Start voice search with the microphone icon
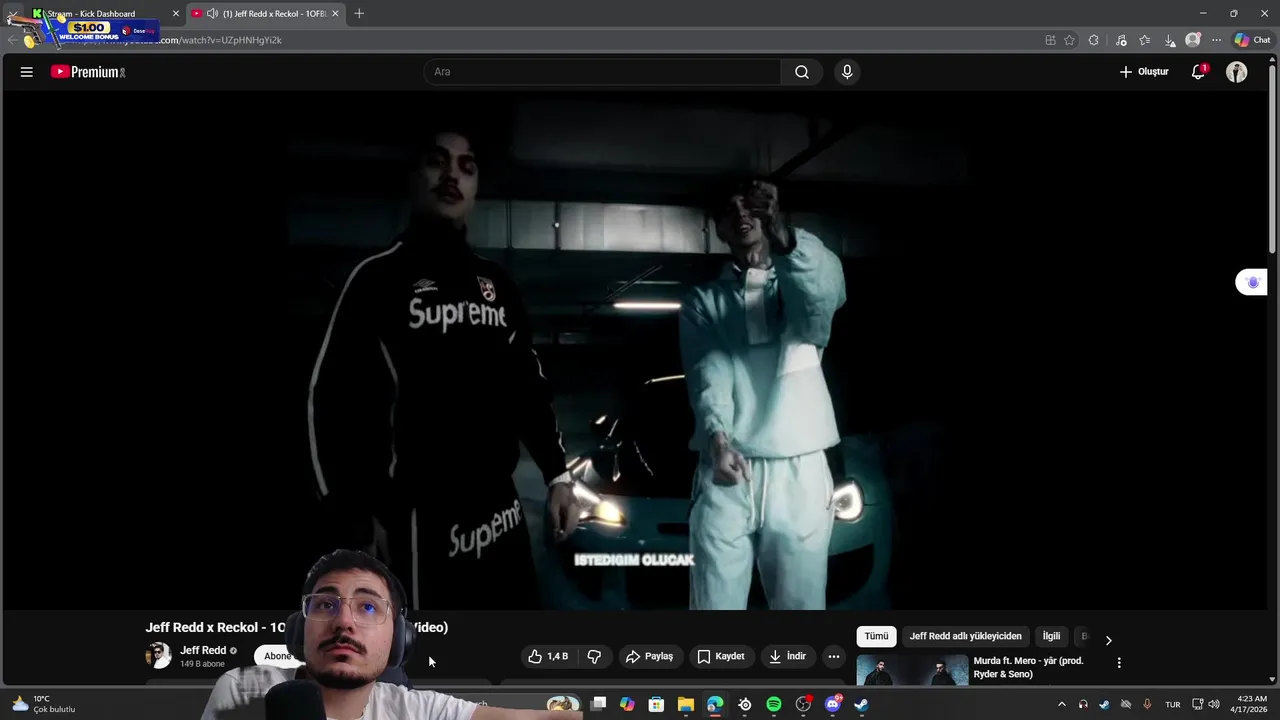Image resolution: width=1280 pixels, height=720 pixels. pyautogui.click(x=847, y=72)
